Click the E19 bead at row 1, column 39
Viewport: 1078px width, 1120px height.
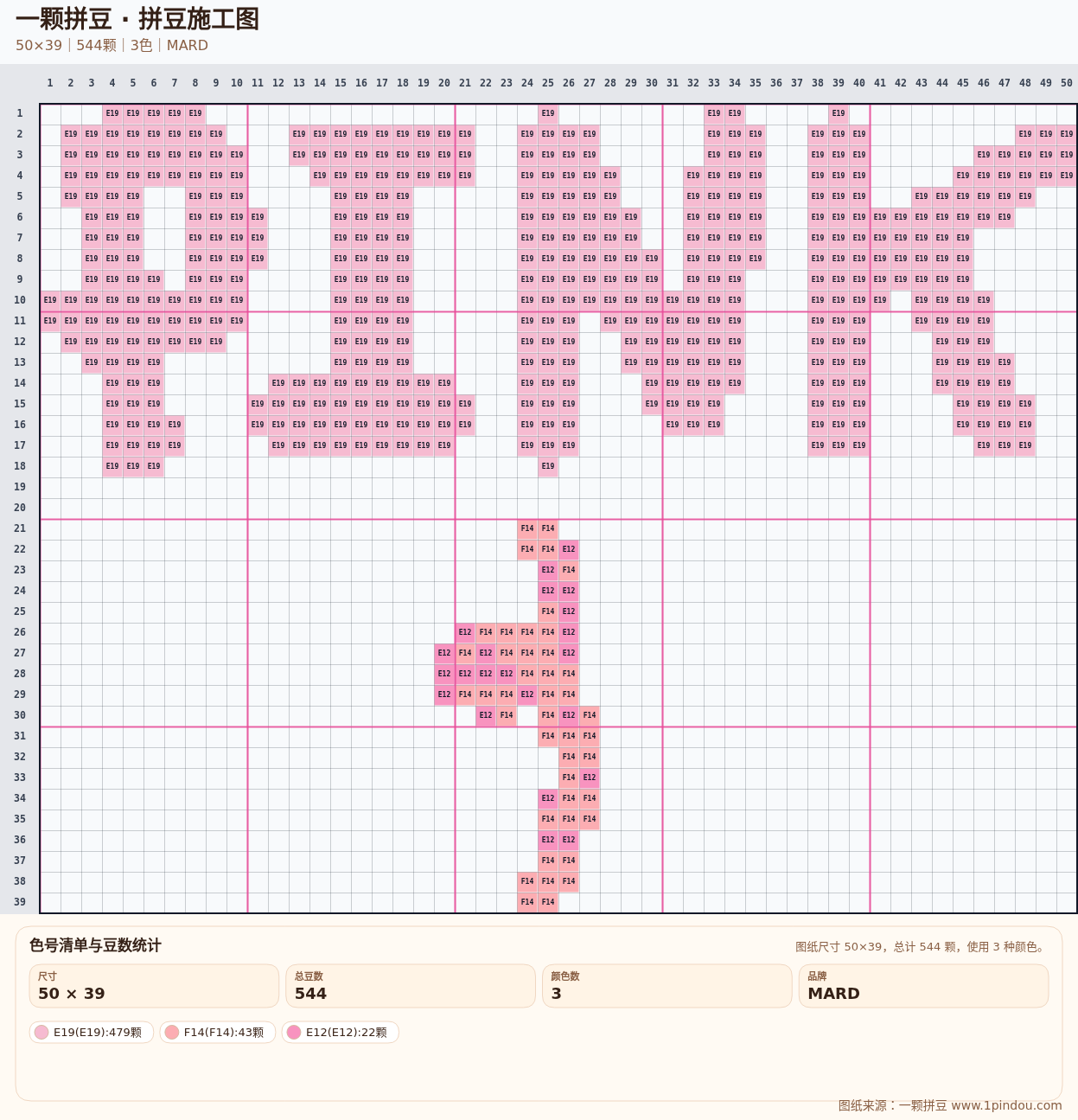[839, 113]
